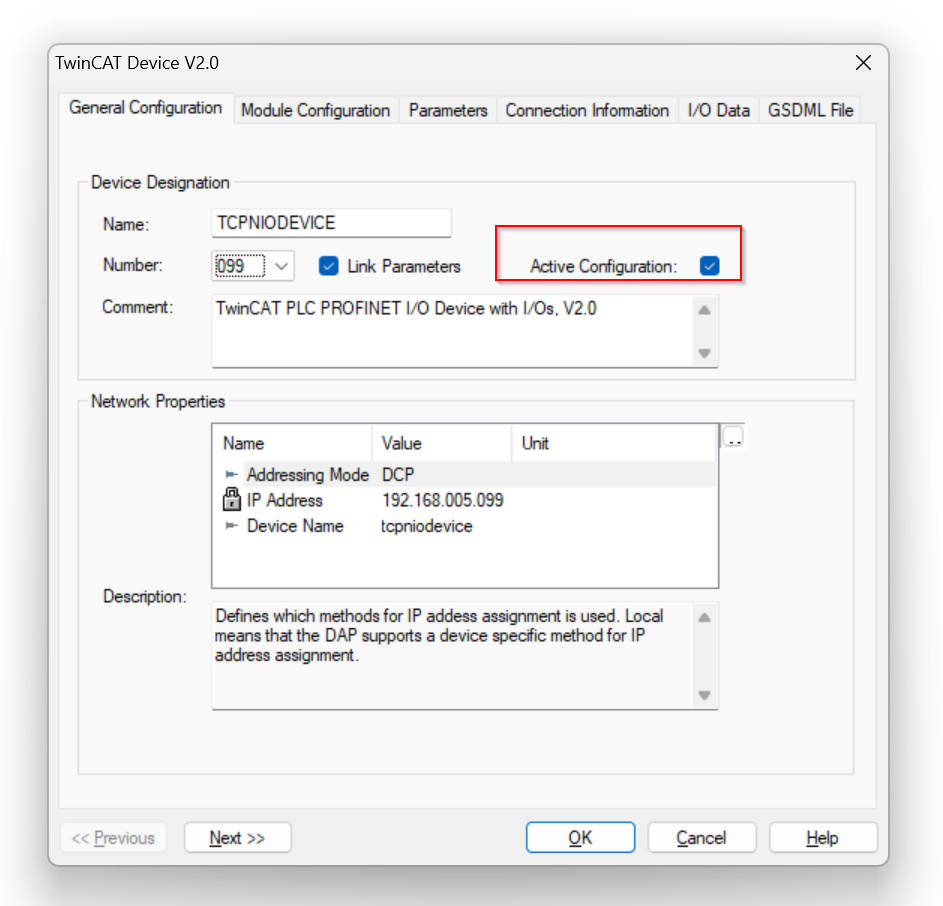Viewport: 943px width, 906px height.
Task: Select the Device Name row
Action: [x=465, y=526]
